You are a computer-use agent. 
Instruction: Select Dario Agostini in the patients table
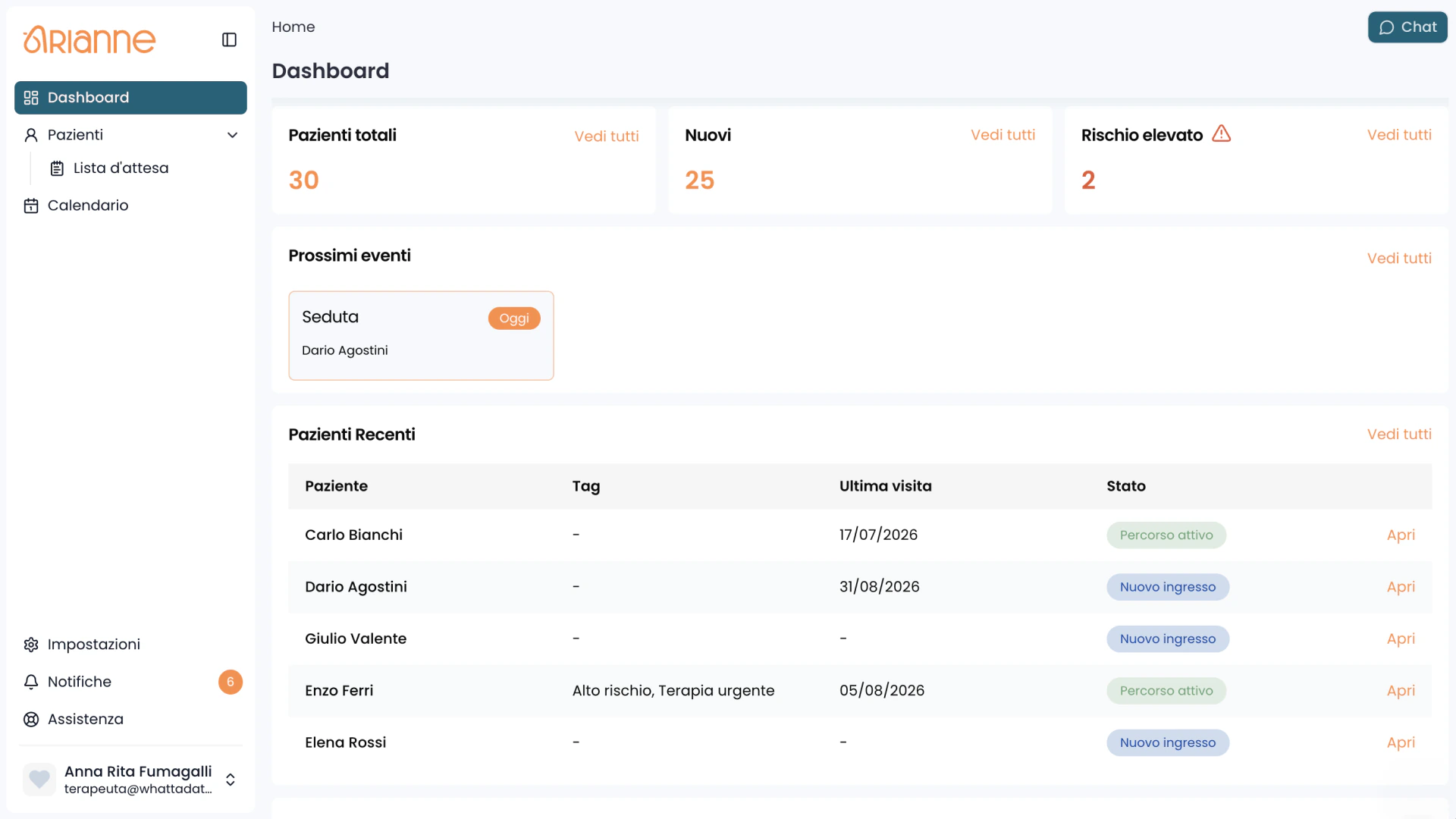point(356,587)
